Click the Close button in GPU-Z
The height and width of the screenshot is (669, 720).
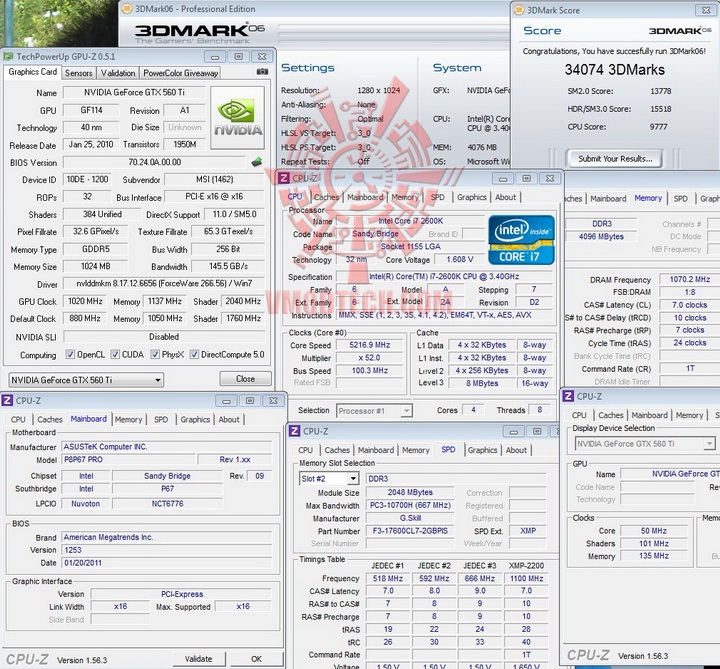245,379
